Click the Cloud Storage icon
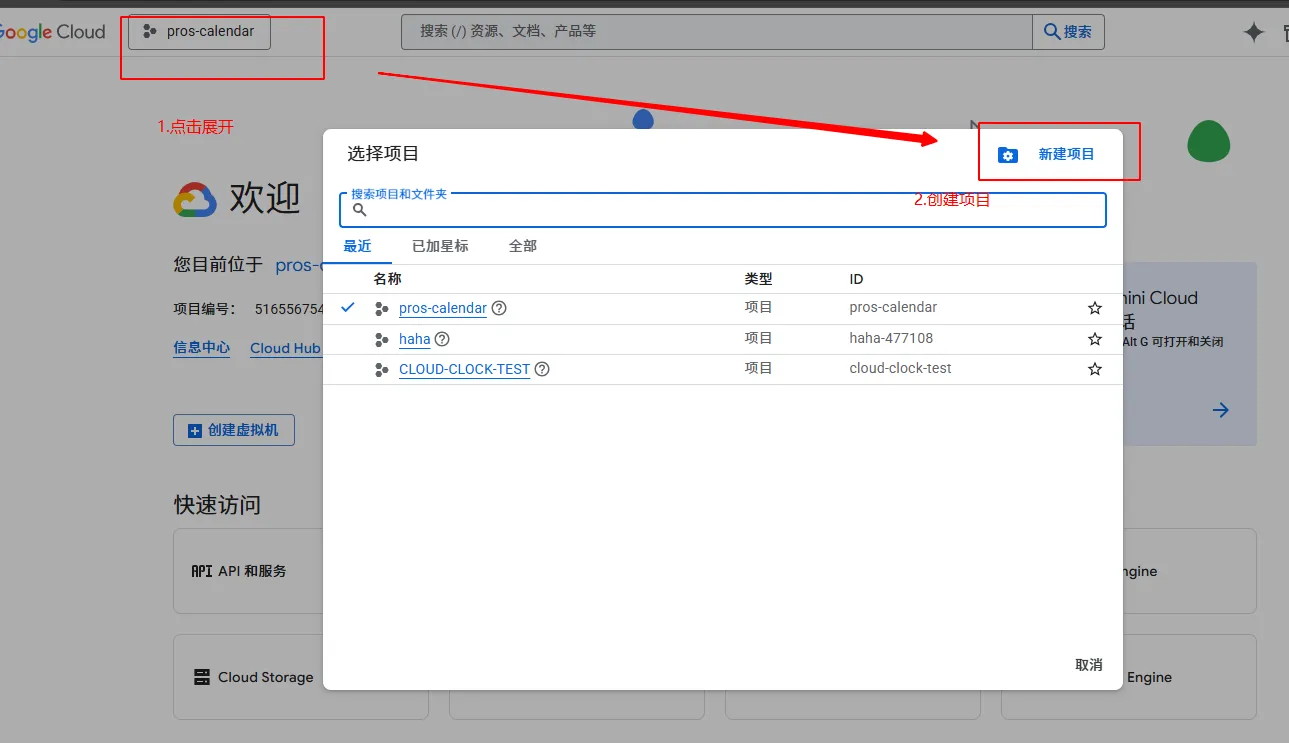Viewport: 1289px width, 743px height. pyautogui.click(x=202, y=677)
